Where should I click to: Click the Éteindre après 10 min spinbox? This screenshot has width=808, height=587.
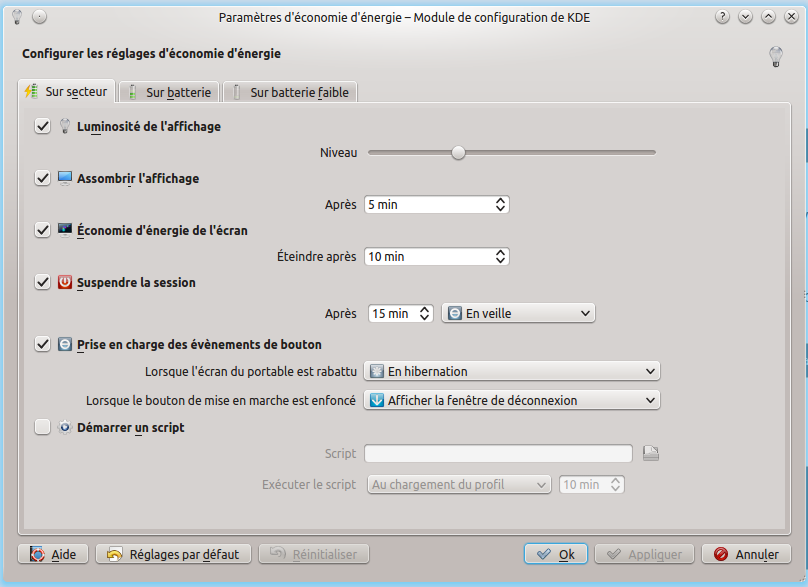point(436,257)
